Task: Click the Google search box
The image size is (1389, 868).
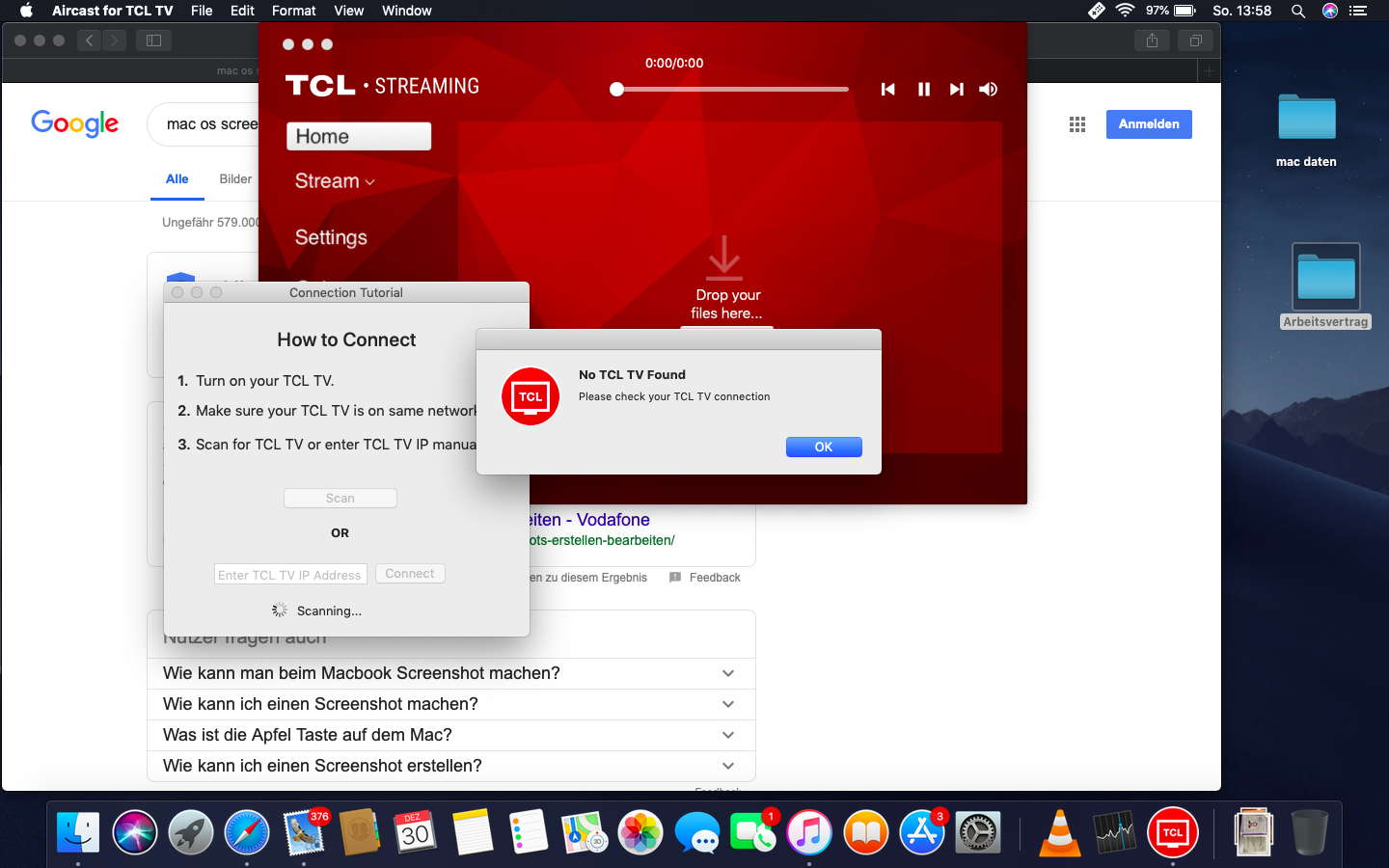Action: [204, 124]
